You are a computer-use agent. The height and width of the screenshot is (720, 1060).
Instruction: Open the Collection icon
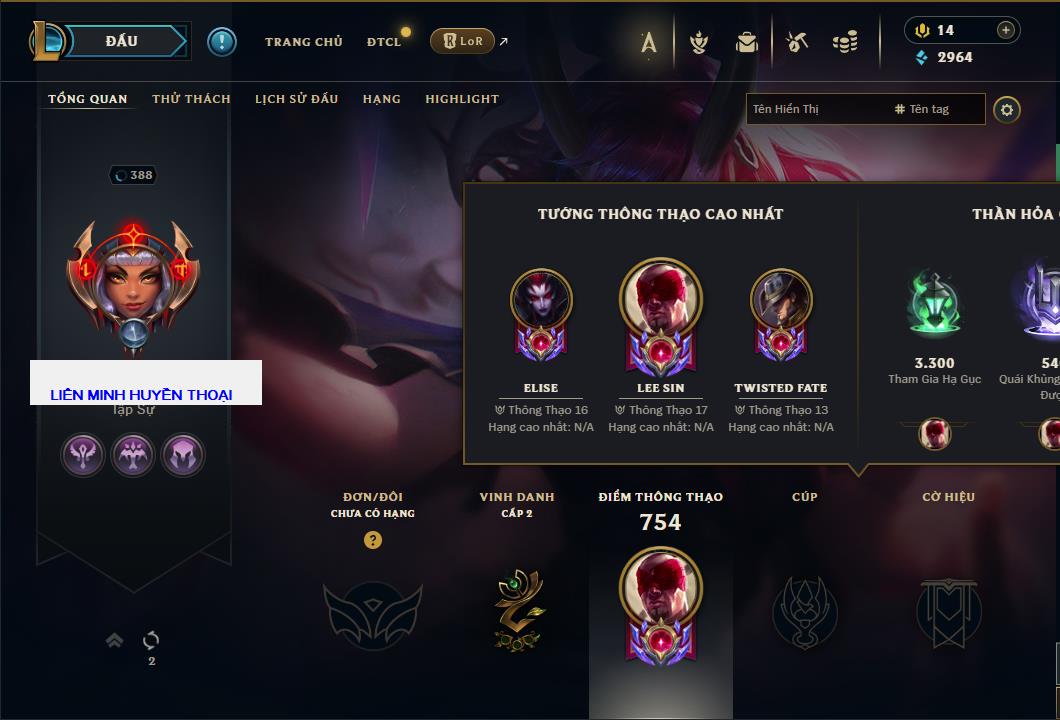[699, 42]
